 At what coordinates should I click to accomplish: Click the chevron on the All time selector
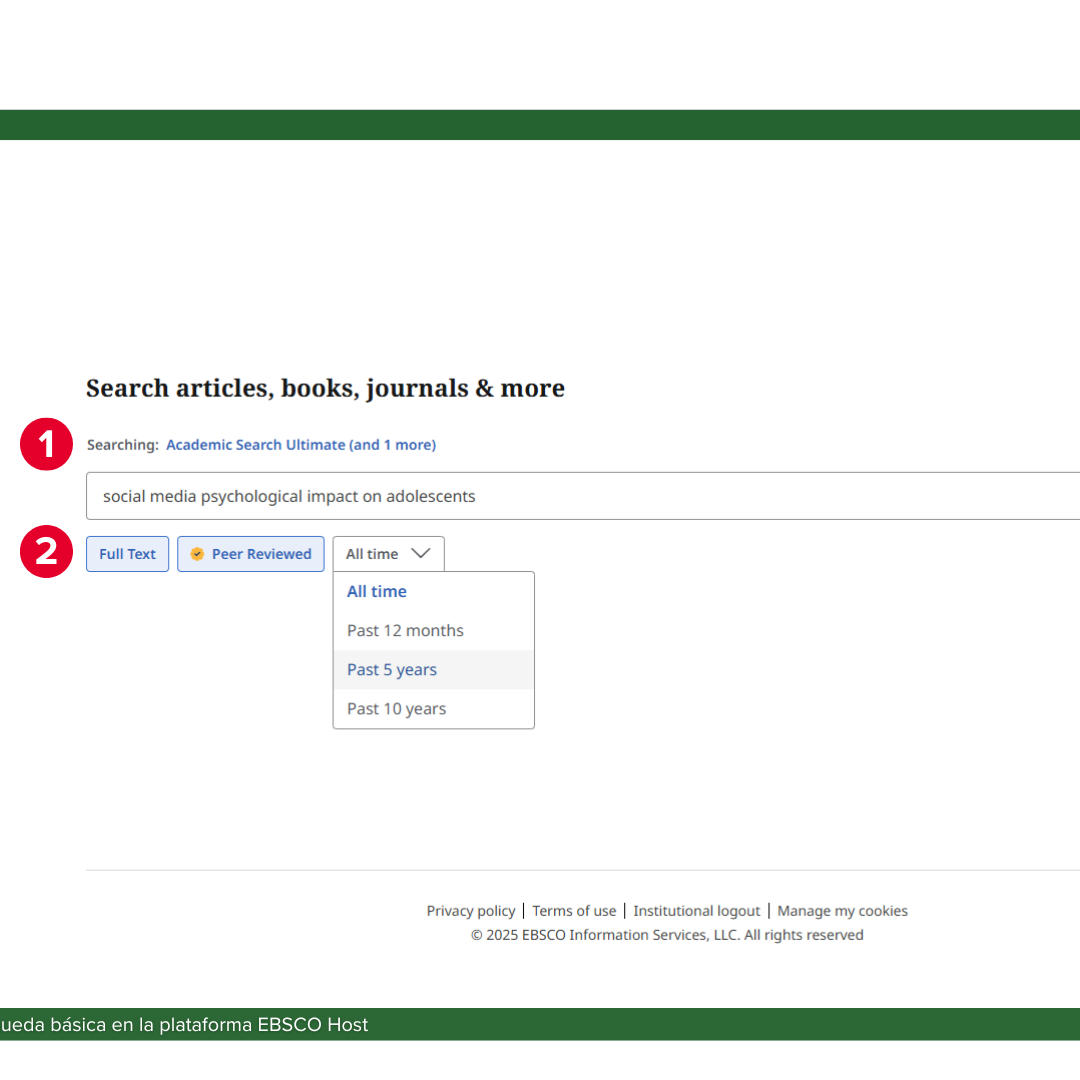point(421,553)
